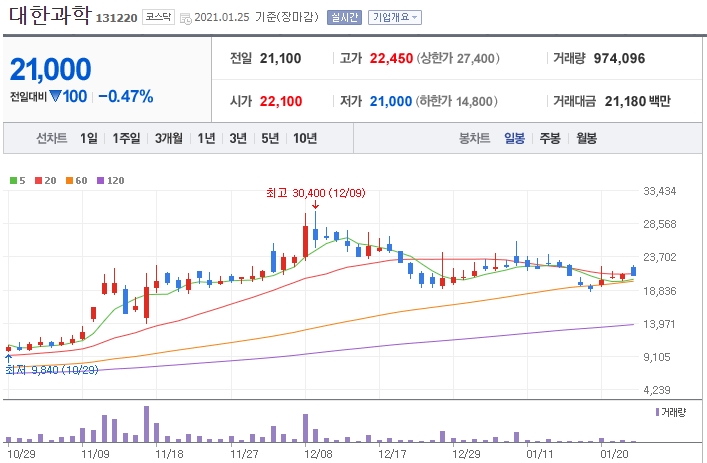The image size is (707, 463).
Task: Click the 봉차트 label
Action: click(x=474, y=138)
